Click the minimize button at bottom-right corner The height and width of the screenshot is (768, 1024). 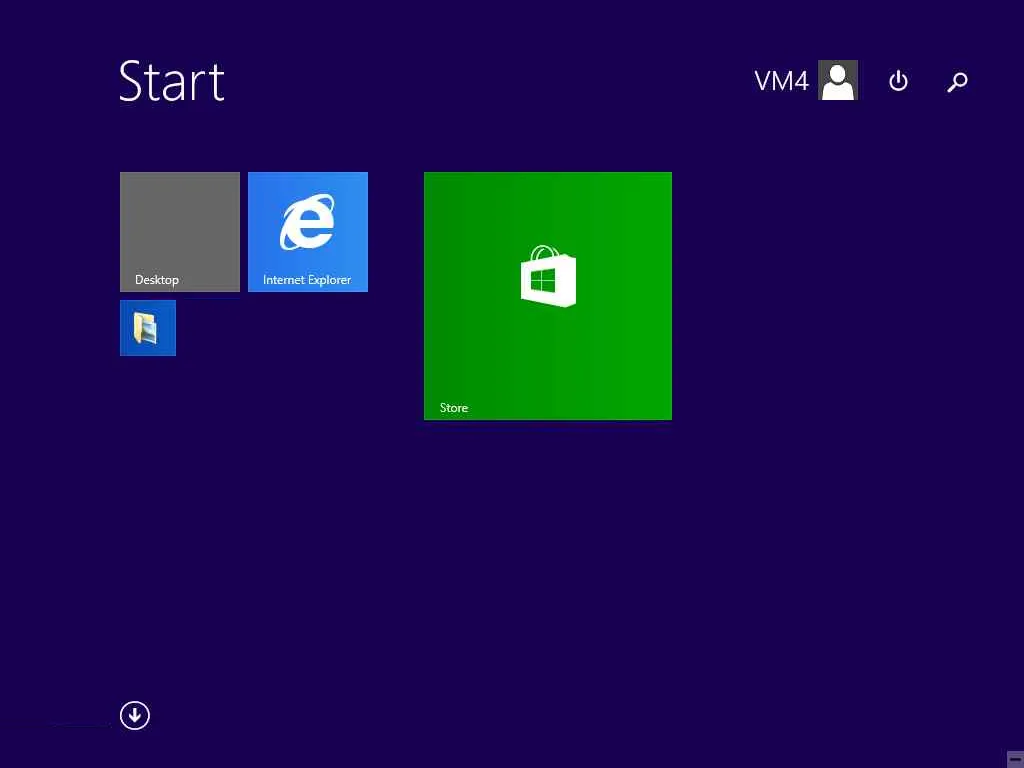pyautogui.click(x=1015, y=760)
